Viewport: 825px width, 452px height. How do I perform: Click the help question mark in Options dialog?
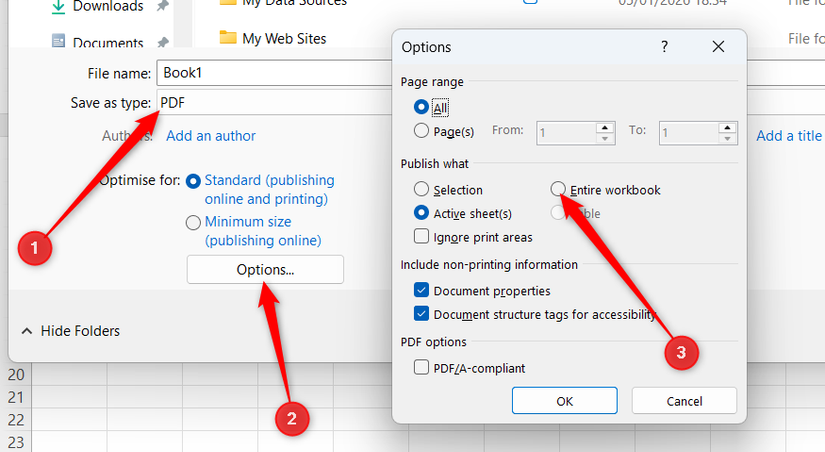pyautogui.click(x=665, y=47)
